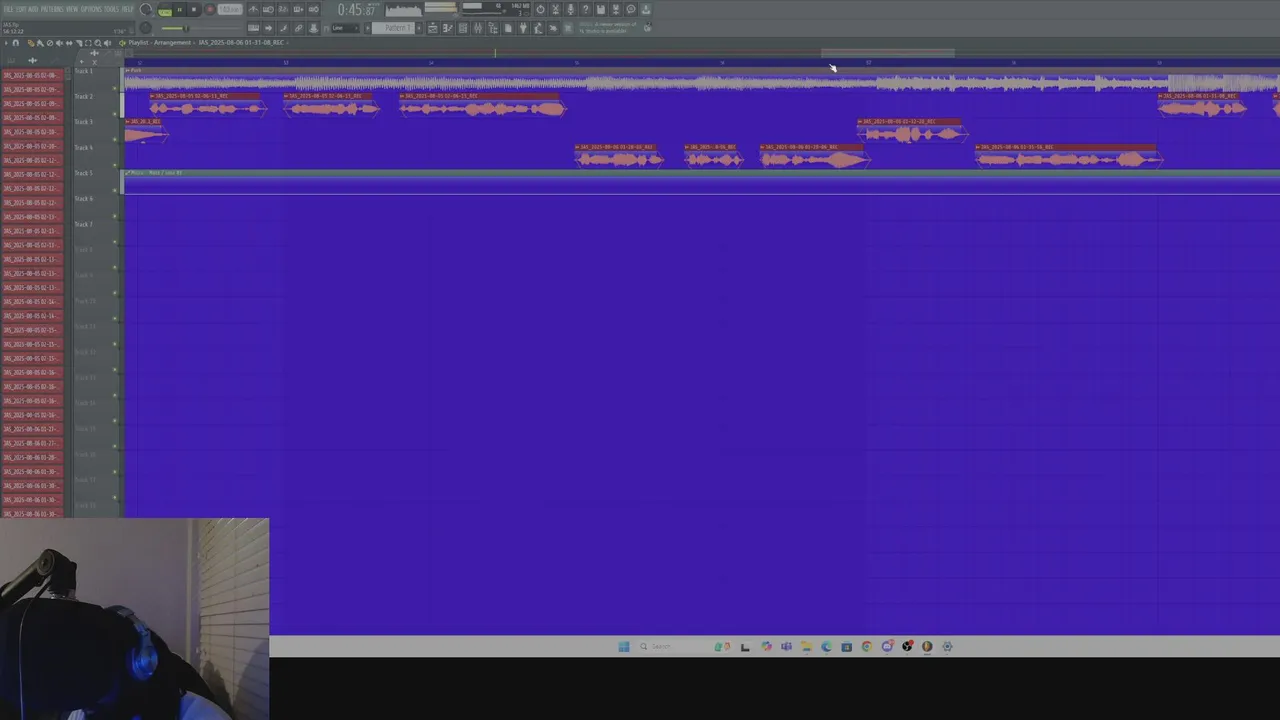The height and width of the screenshot is (720, 1280).
Task: Click the Playlist options arrow icon
Action: (5, 43)
